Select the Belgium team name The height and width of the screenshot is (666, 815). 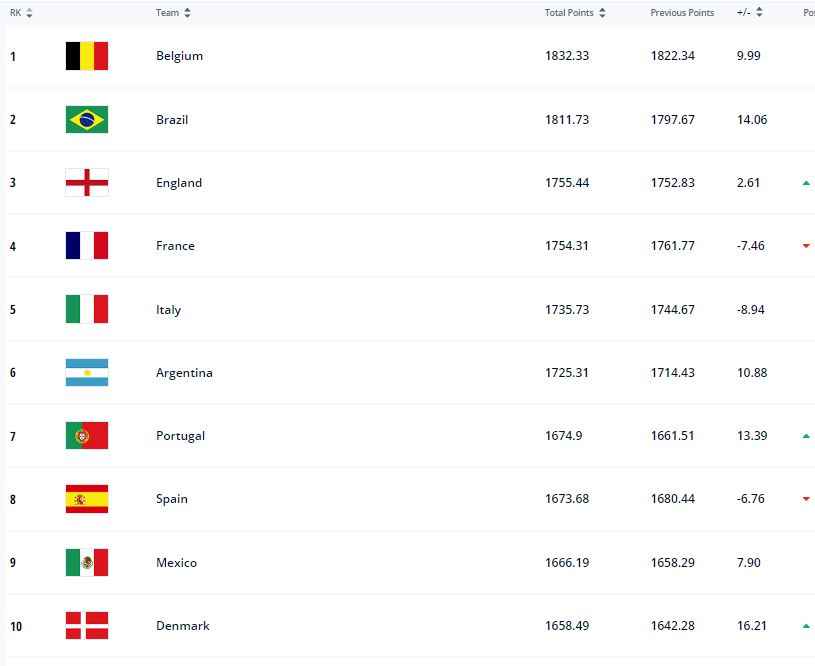179,56
